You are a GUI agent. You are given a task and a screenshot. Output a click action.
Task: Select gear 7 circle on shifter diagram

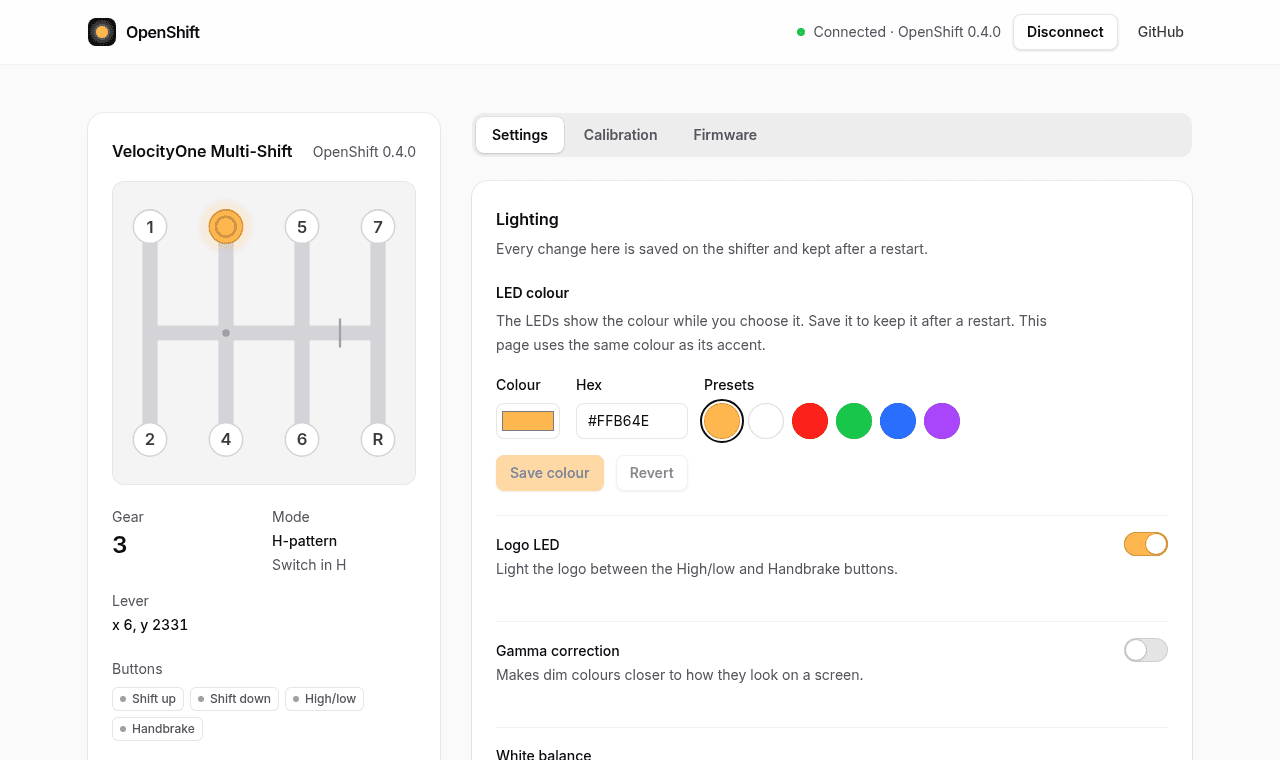tap(378, 227)
